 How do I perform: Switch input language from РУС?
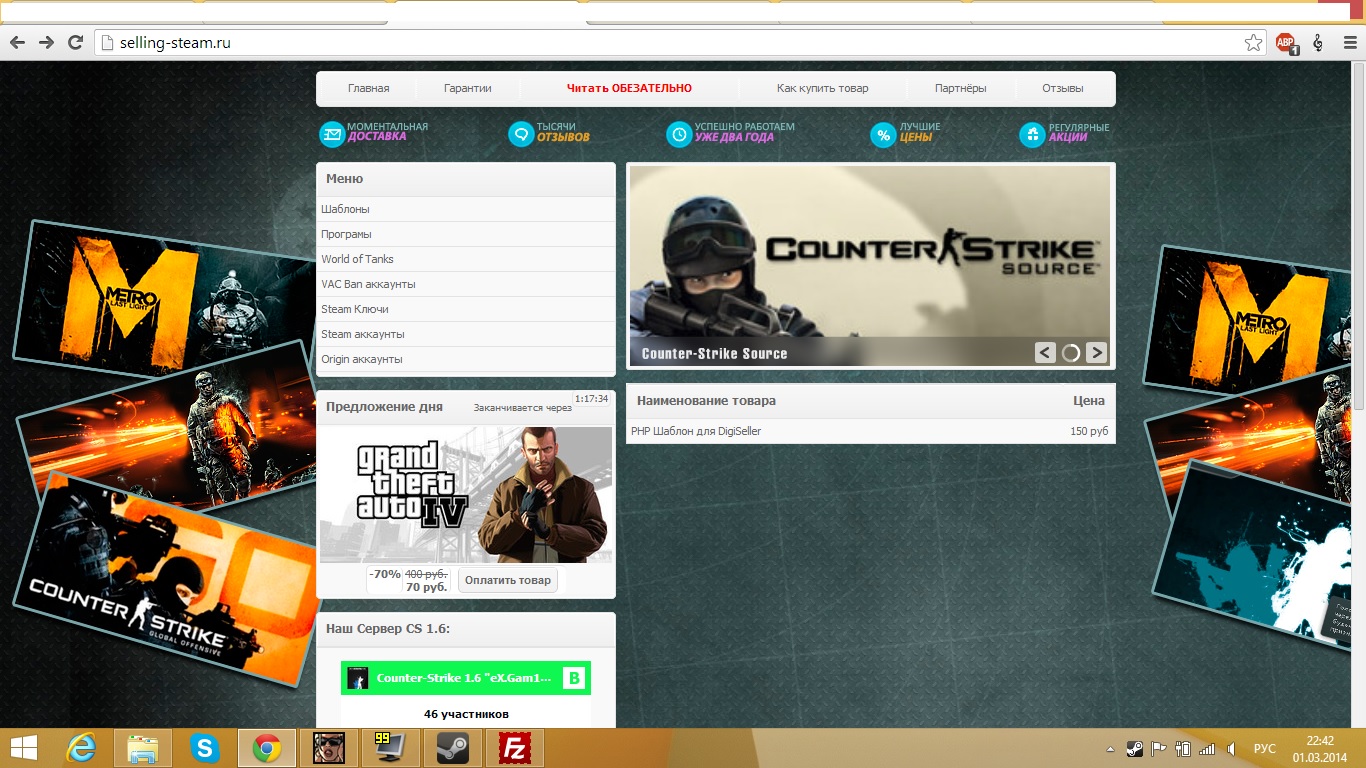1265,748
